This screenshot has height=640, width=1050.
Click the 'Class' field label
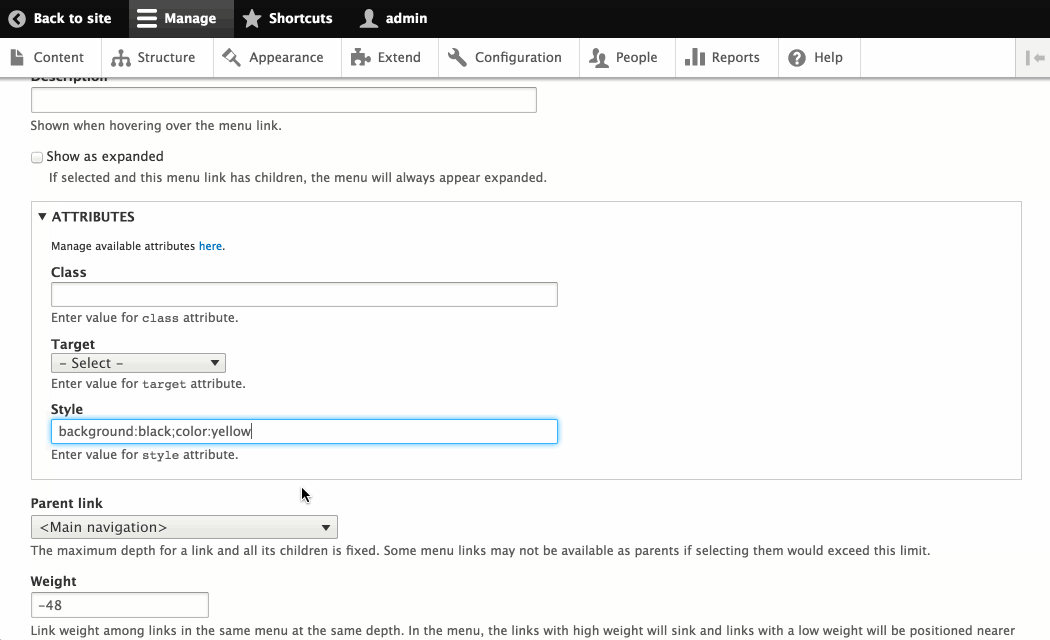point(68,272)
